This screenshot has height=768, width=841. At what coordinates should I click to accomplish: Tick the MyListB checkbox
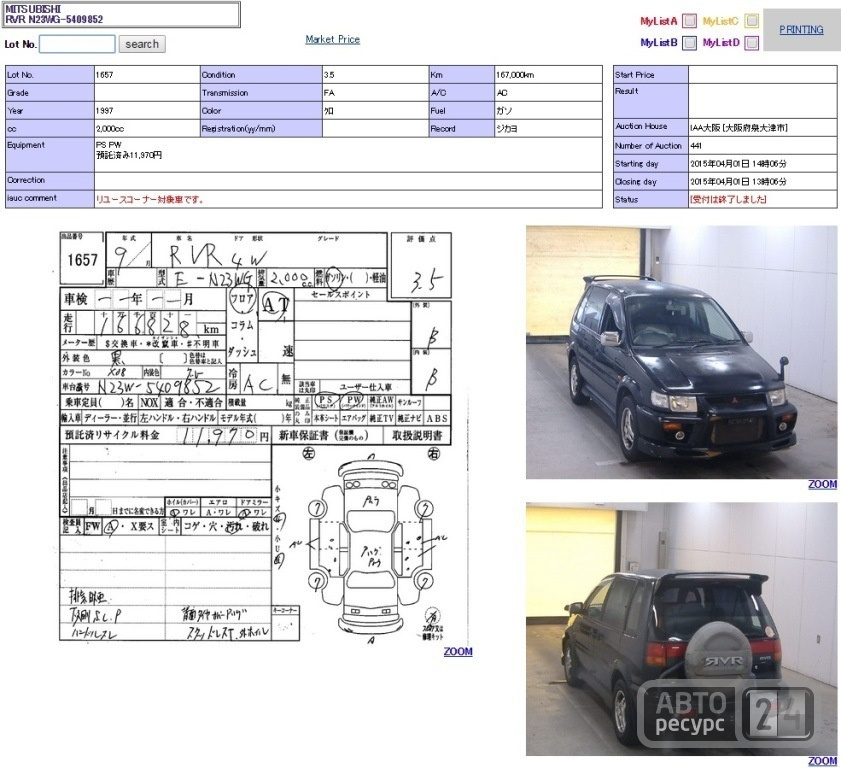coord(689,42)
